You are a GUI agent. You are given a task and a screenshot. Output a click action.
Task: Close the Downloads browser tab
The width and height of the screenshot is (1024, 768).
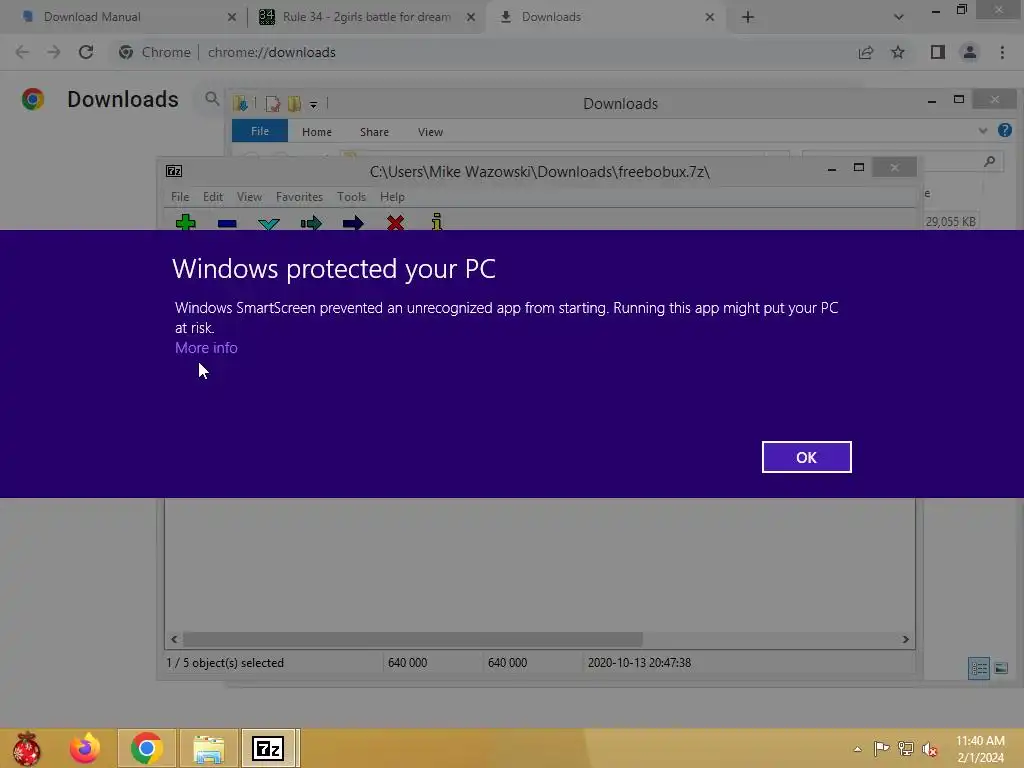tap(710, 17)
